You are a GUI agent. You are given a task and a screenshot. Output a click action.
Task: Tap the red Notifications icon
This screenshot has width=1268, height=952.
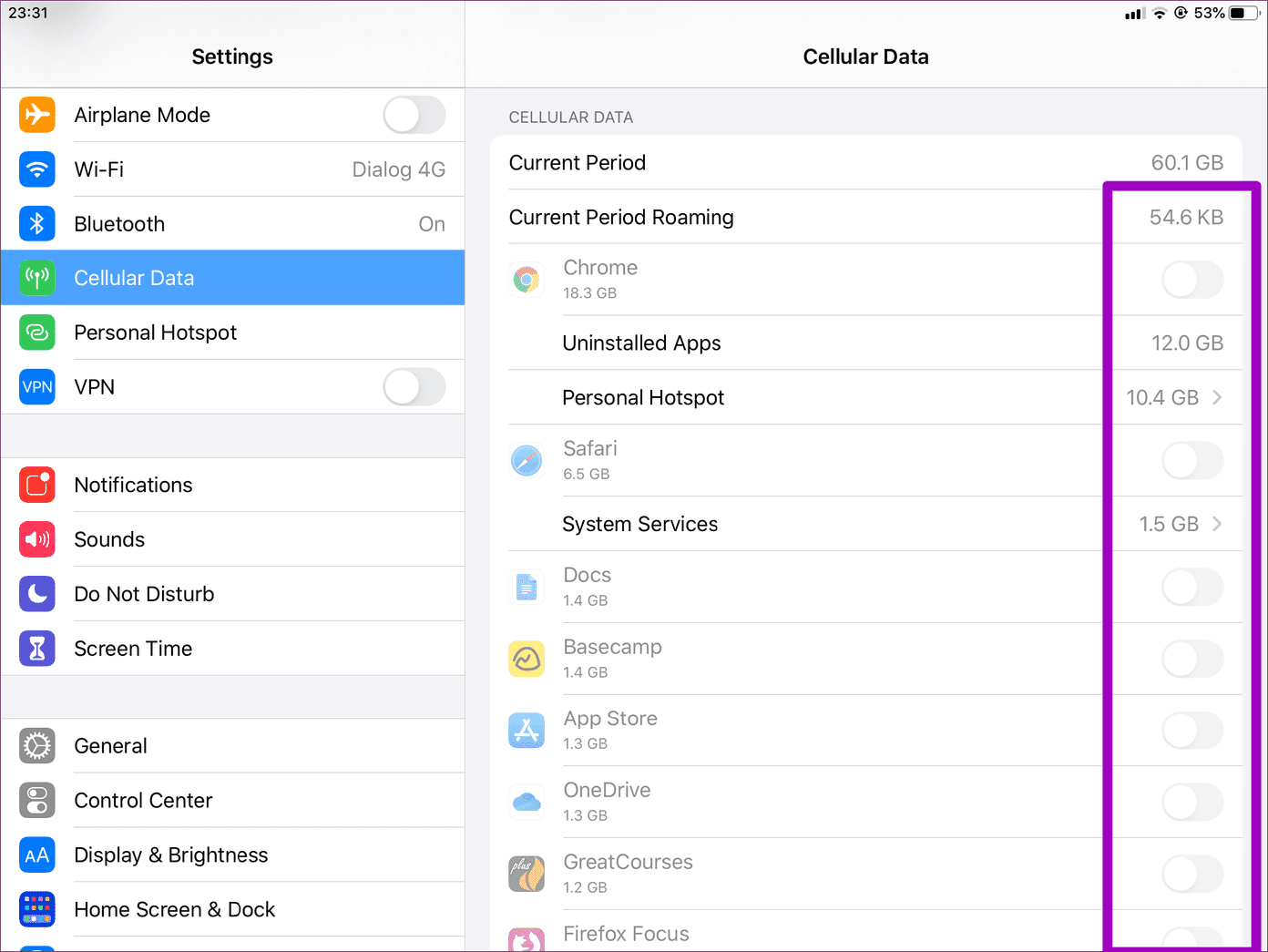(37, 485)
